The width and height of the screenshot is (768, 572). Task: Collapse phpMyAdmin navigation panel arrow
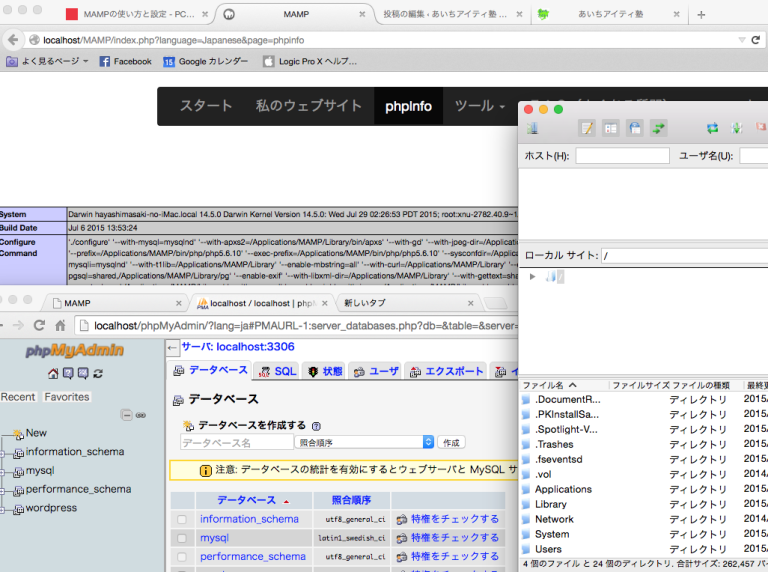(x=171, y=348)
